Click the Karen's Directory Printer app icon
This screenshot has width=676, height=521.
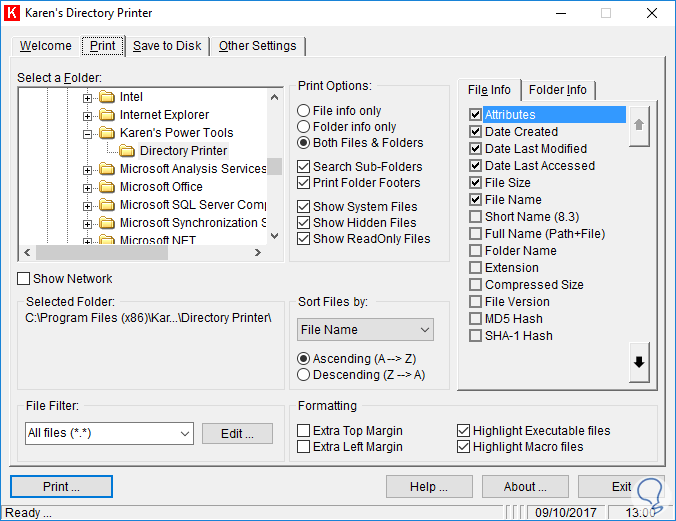pyautogui.click(x=12, y=13)
